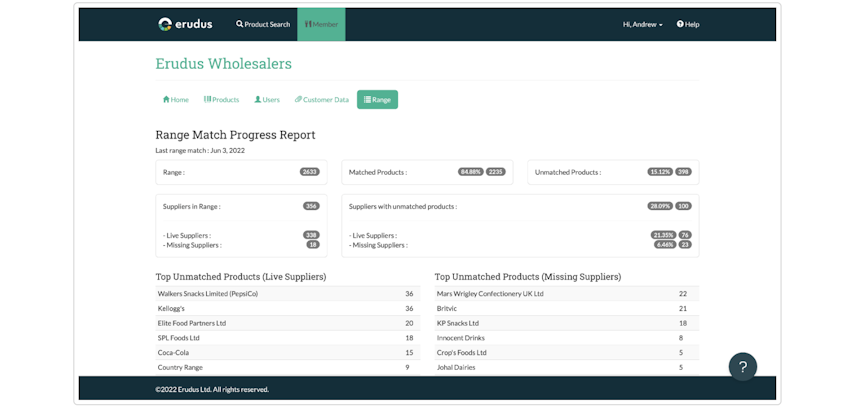Image resolution: width=858 pixels, height=412 pixels.
Task: Click the Range Match Progress Report heading
Action: click(x=235, y=135)
